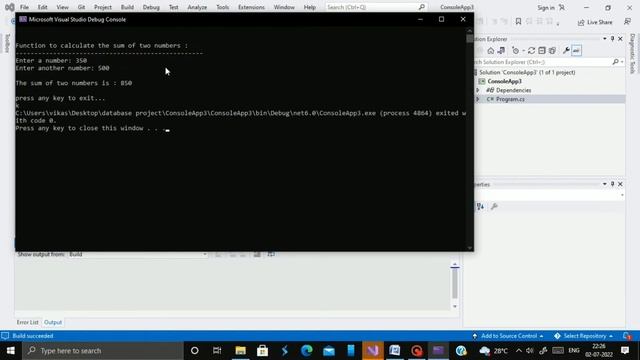Click the Build succeeded status message icon
This screenshot has height=360, width=640.
pyautogui.click(x=5, y=336)
